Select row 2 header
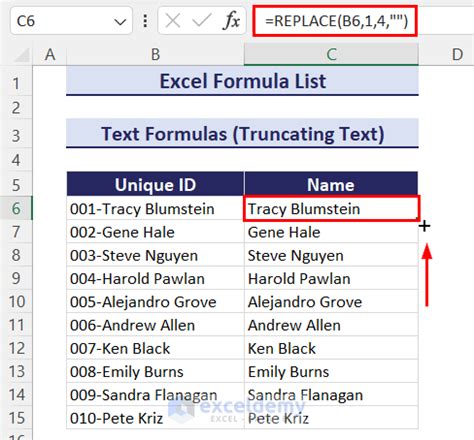 [x=16, y=108]
